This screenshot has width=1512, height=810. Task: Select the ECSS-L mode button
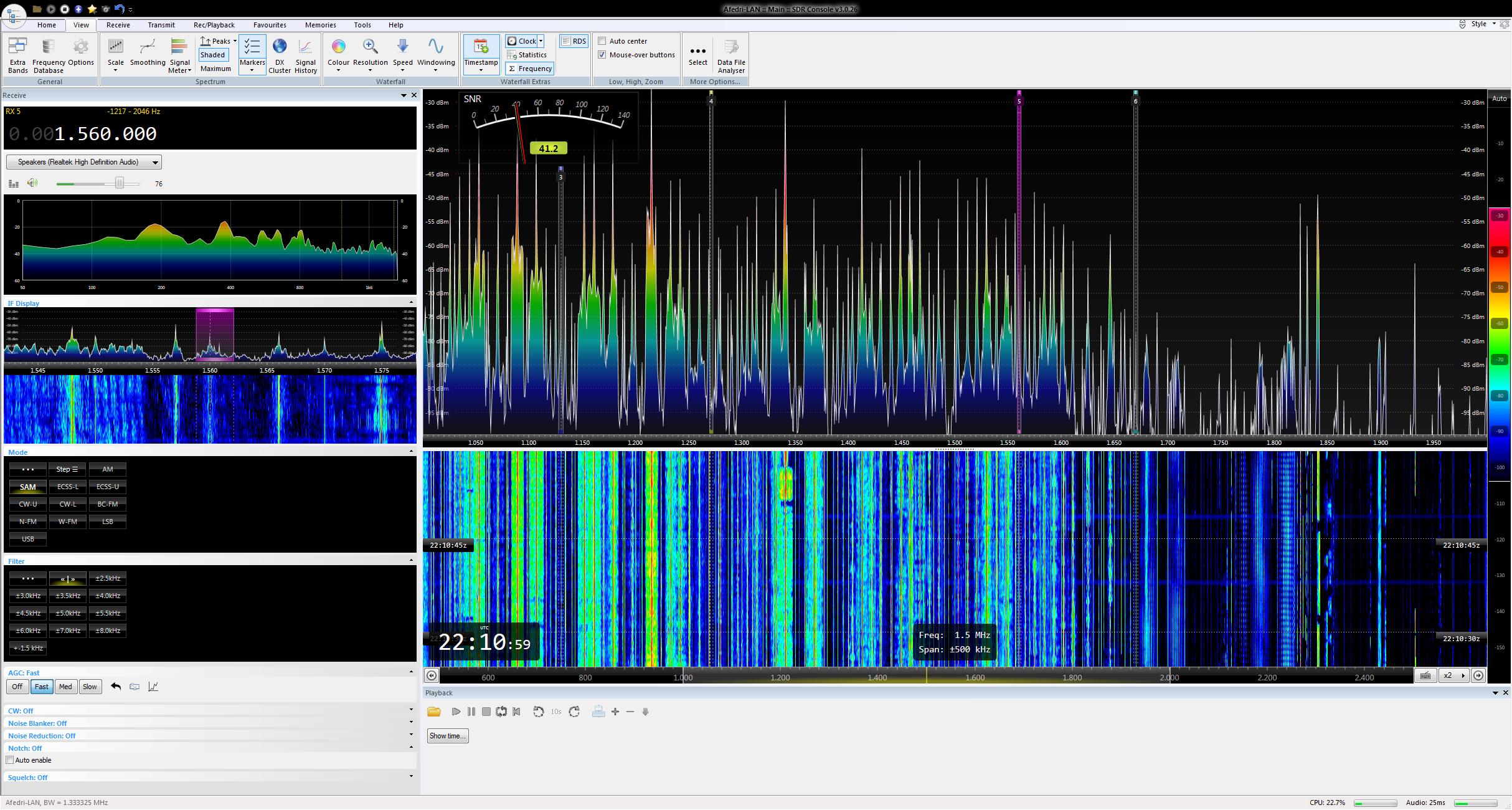coord(67,487)
